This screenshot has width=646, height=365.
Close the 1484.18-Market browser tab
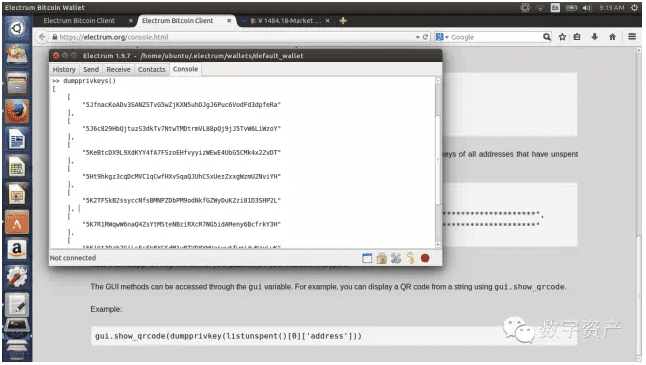[x=328, y=21]
